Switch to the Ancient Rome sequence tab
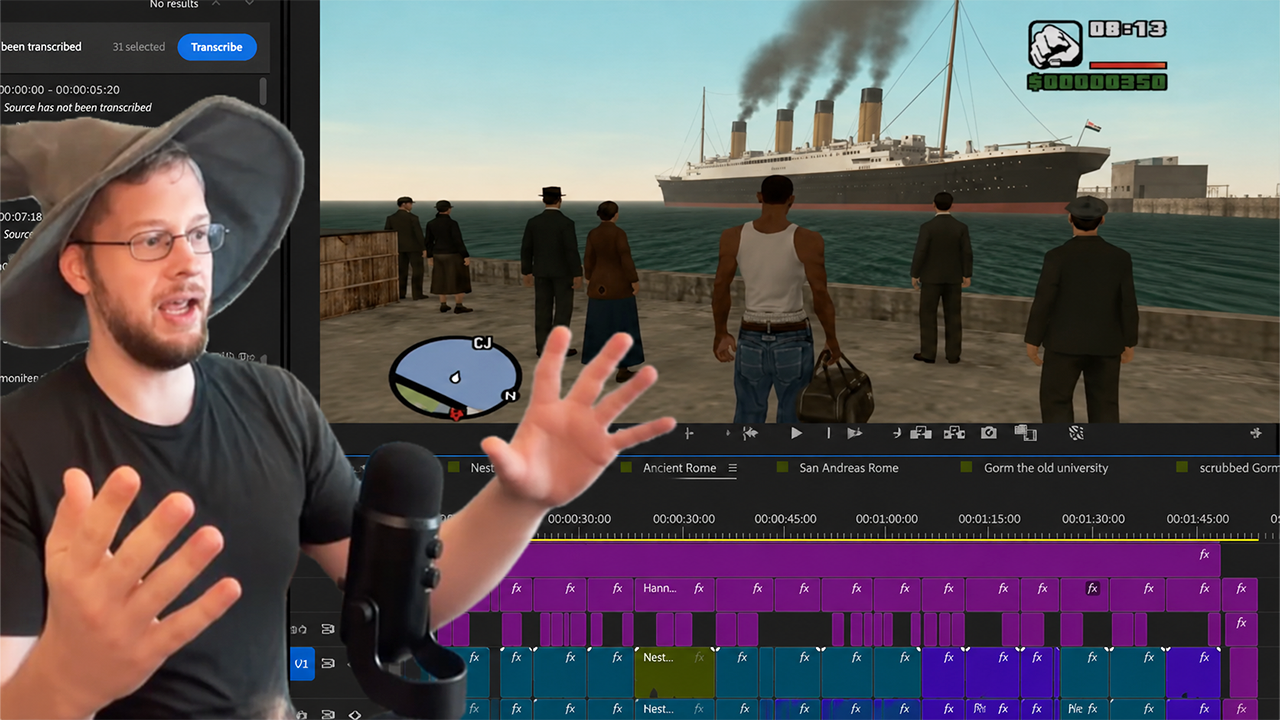This screenshot has width=1280, height=720. (679, 468)
